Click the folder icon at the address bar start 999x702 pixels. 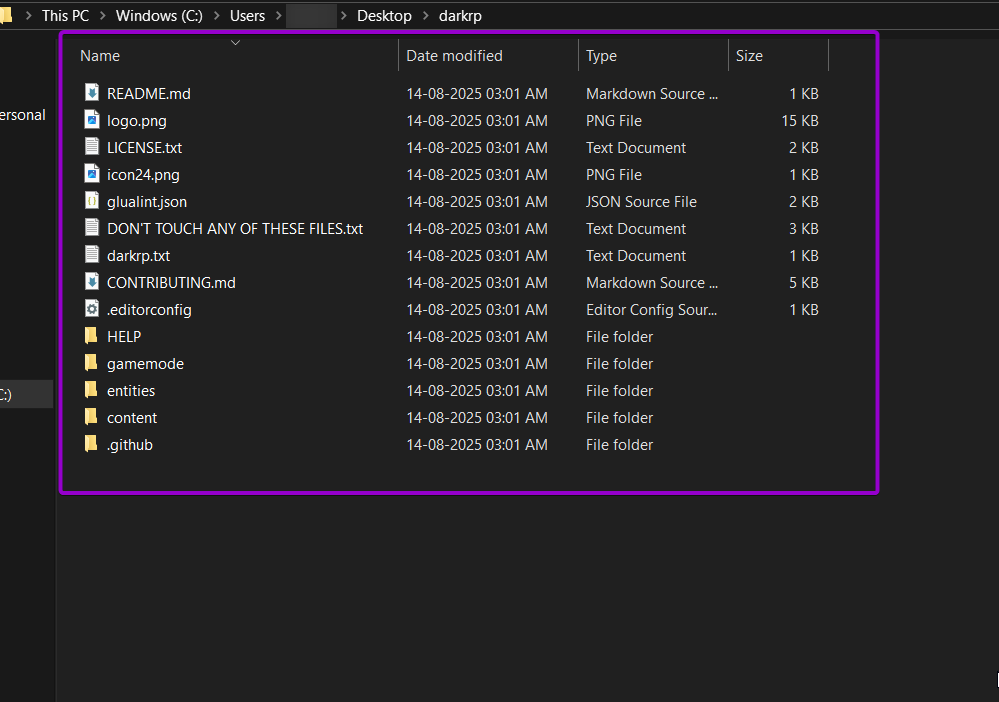[6, 15]
